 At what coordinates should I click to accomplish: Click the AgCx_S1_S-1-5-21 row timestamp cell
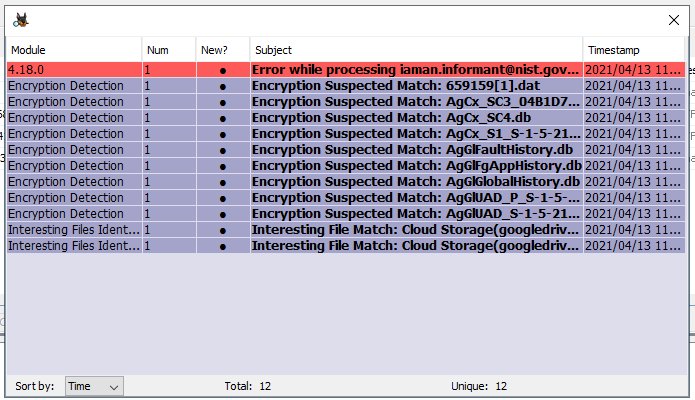[x=634, y=133]
